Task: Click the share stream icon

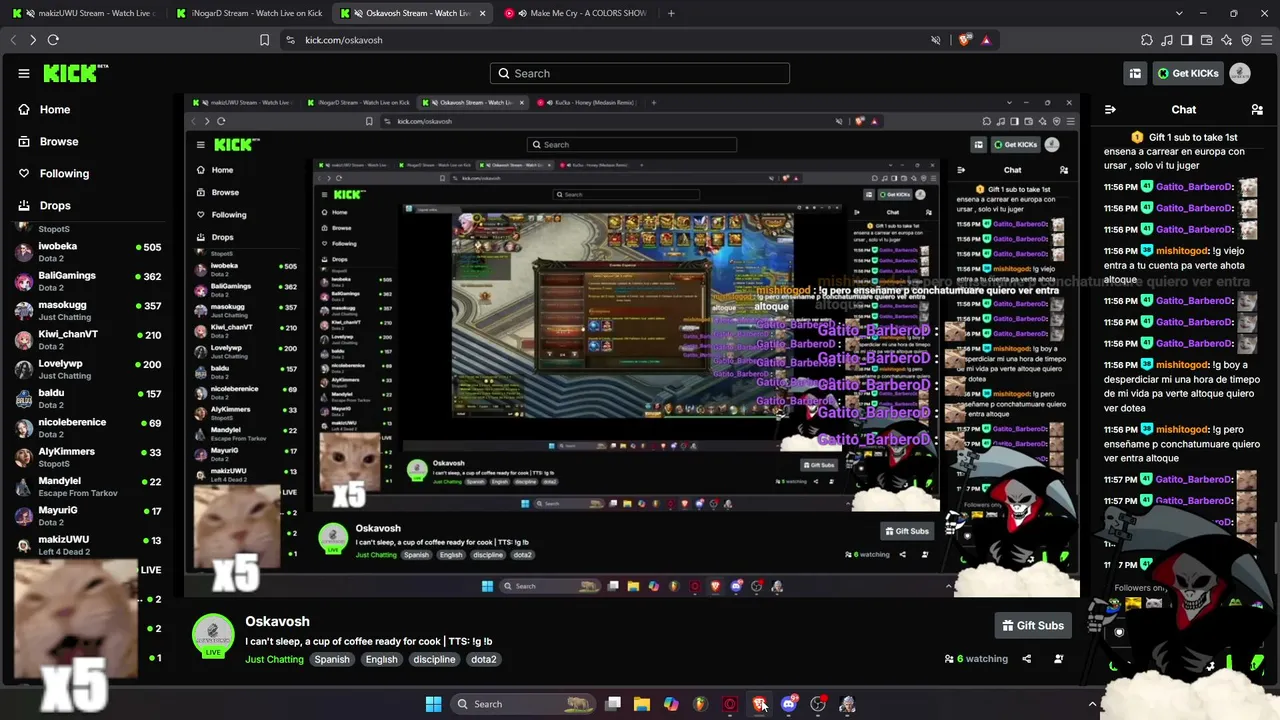Action: (x=1026, y=659)
